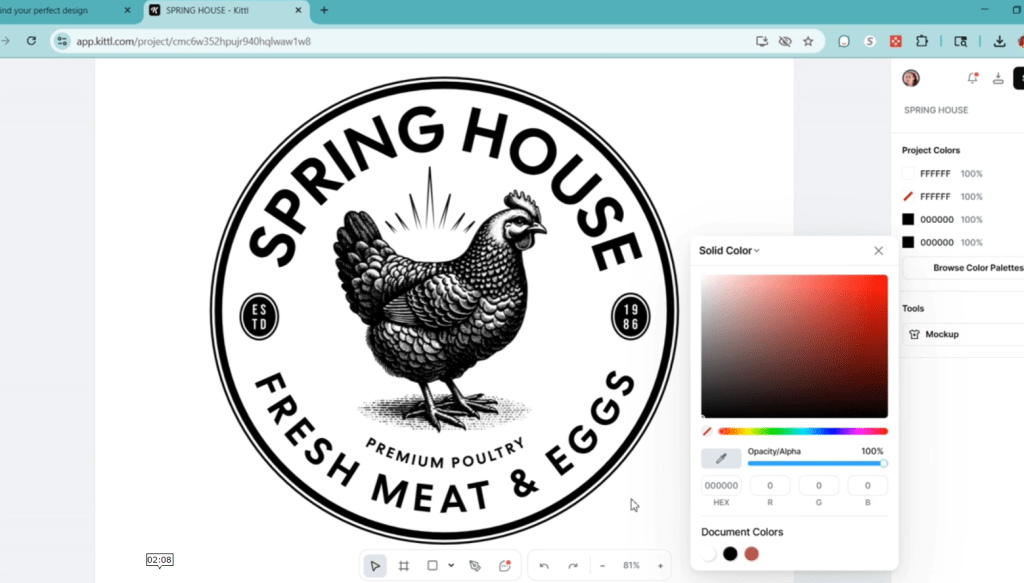
Task: Open the Mockup tool
Action: click(x=941, y=334)
